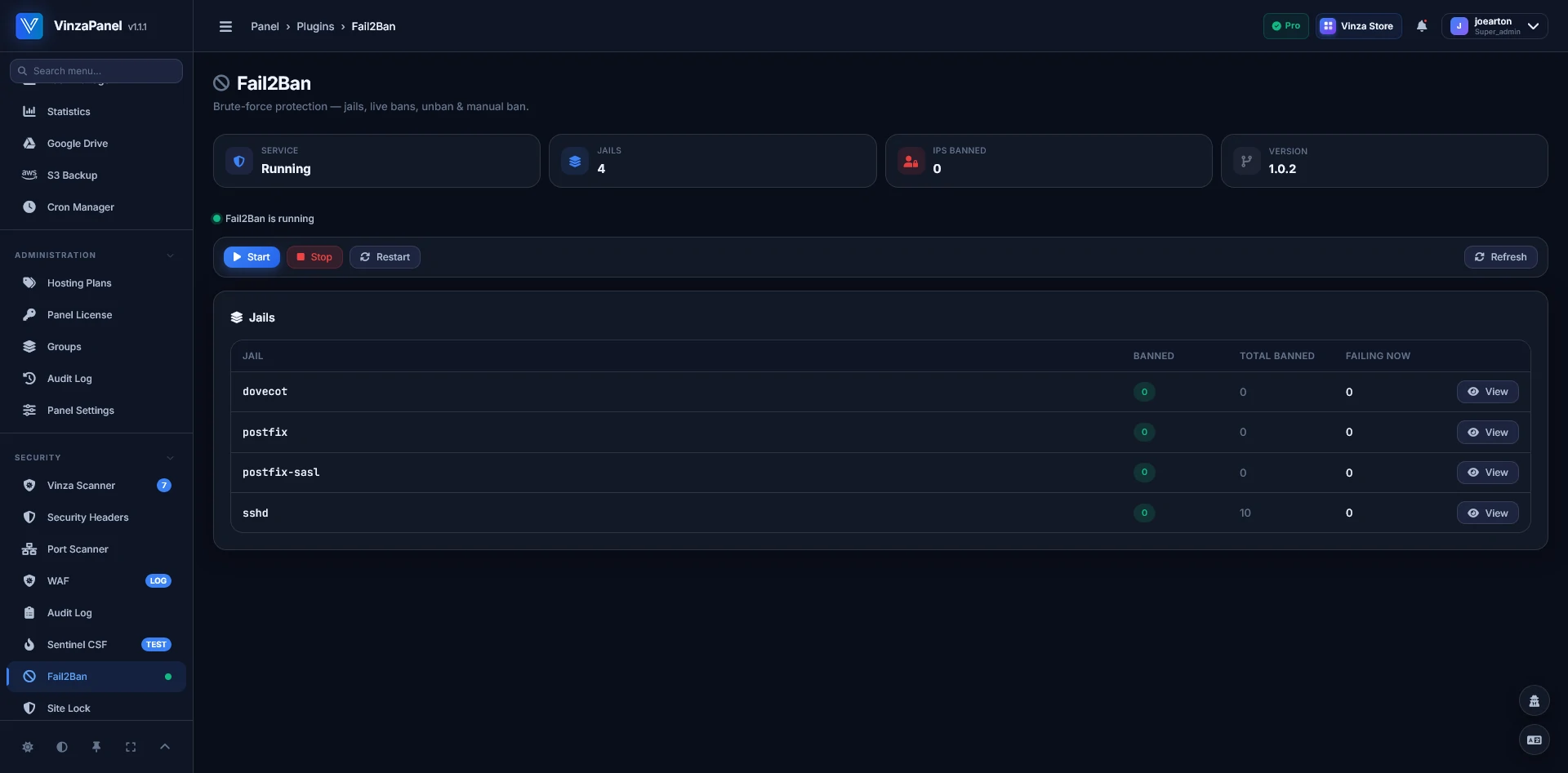
Task: Open Vinza Store
Action: pos(1359,26)
